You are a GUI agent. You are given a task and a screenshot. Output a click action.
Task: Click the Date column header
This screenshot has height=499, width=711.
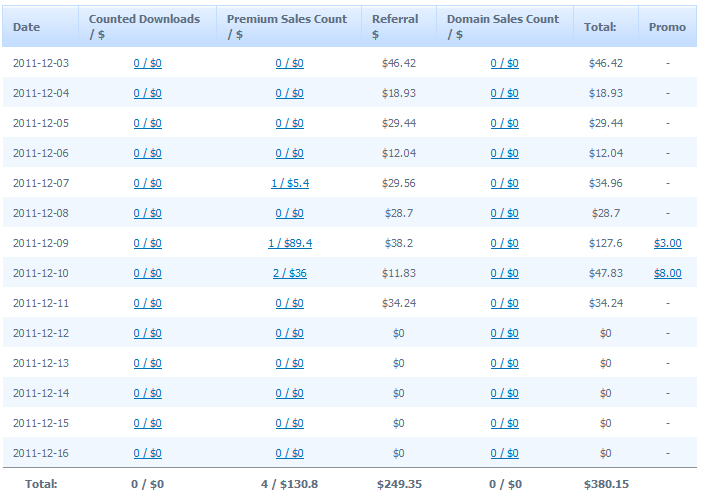pos(27,27)
